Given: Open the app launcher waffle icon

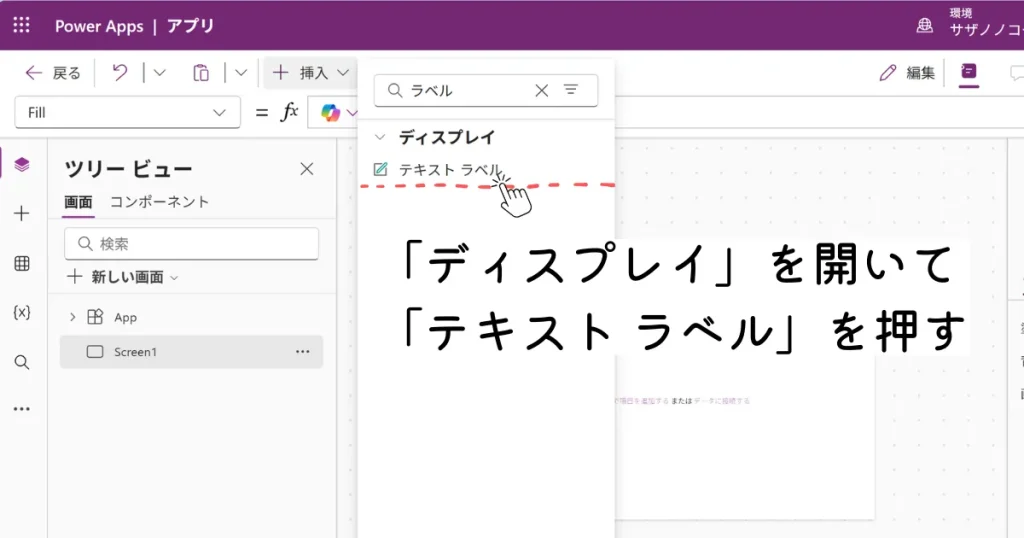Looking at the screenshot, I should 21,26.
